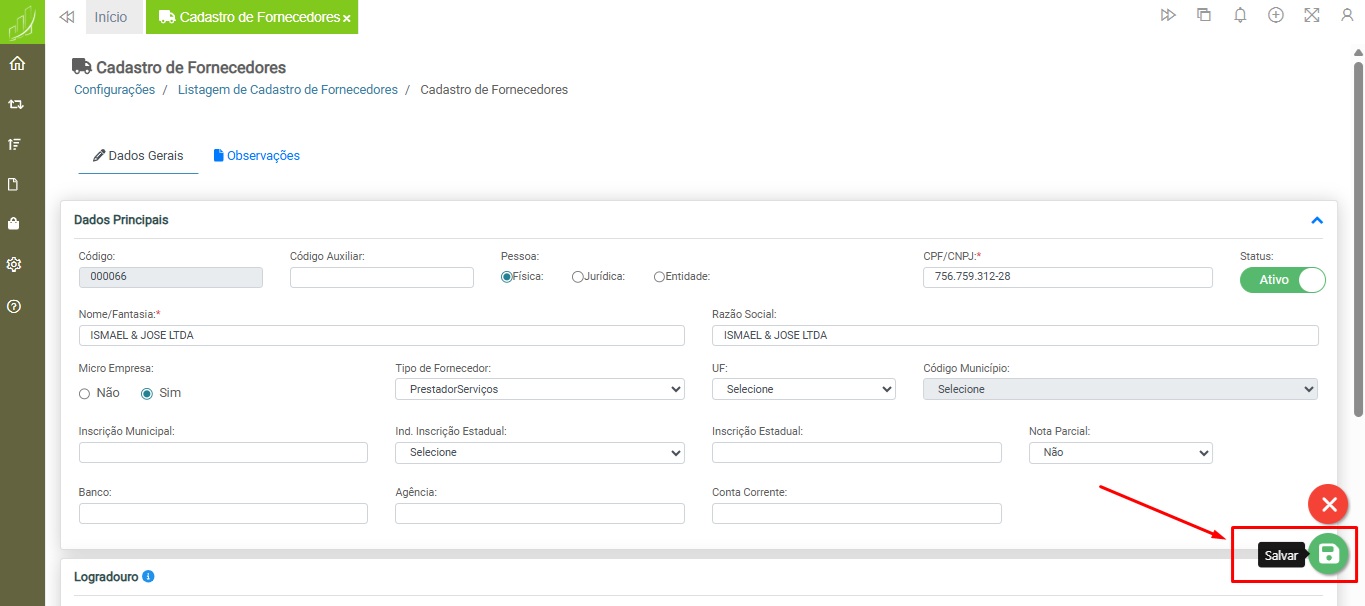Screen dimensions: 1365x606
Task: Select Não for Micro Empresa
Action: click(x=85, y=394)
